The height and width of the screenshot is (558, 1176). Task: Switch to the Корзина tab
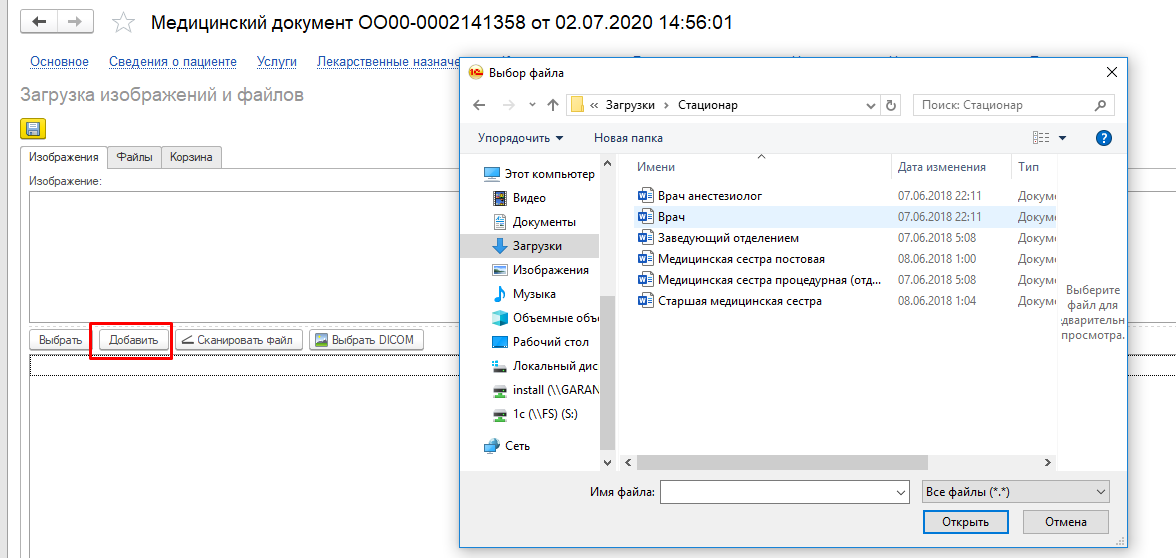191,157
